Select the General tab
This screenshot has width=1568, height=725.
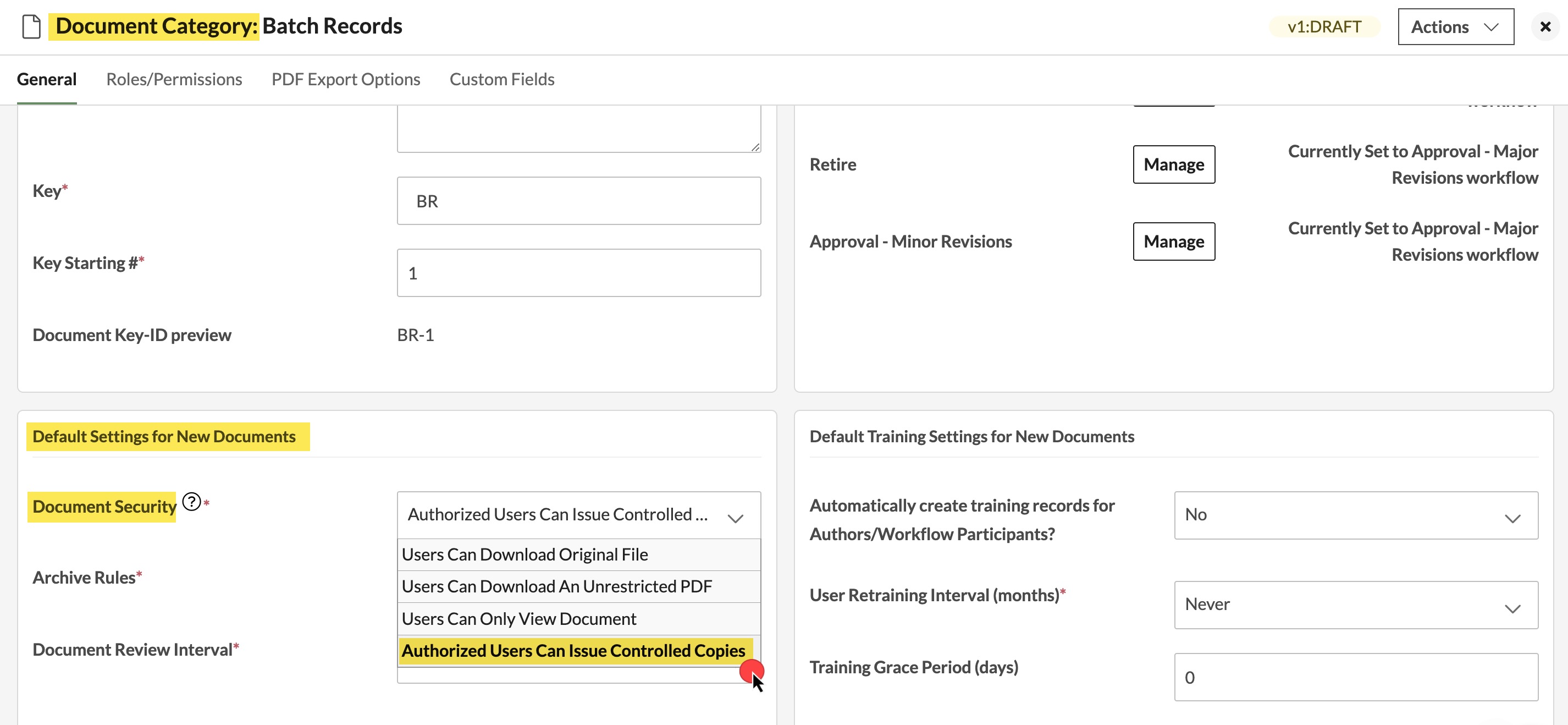click(47, 79)
